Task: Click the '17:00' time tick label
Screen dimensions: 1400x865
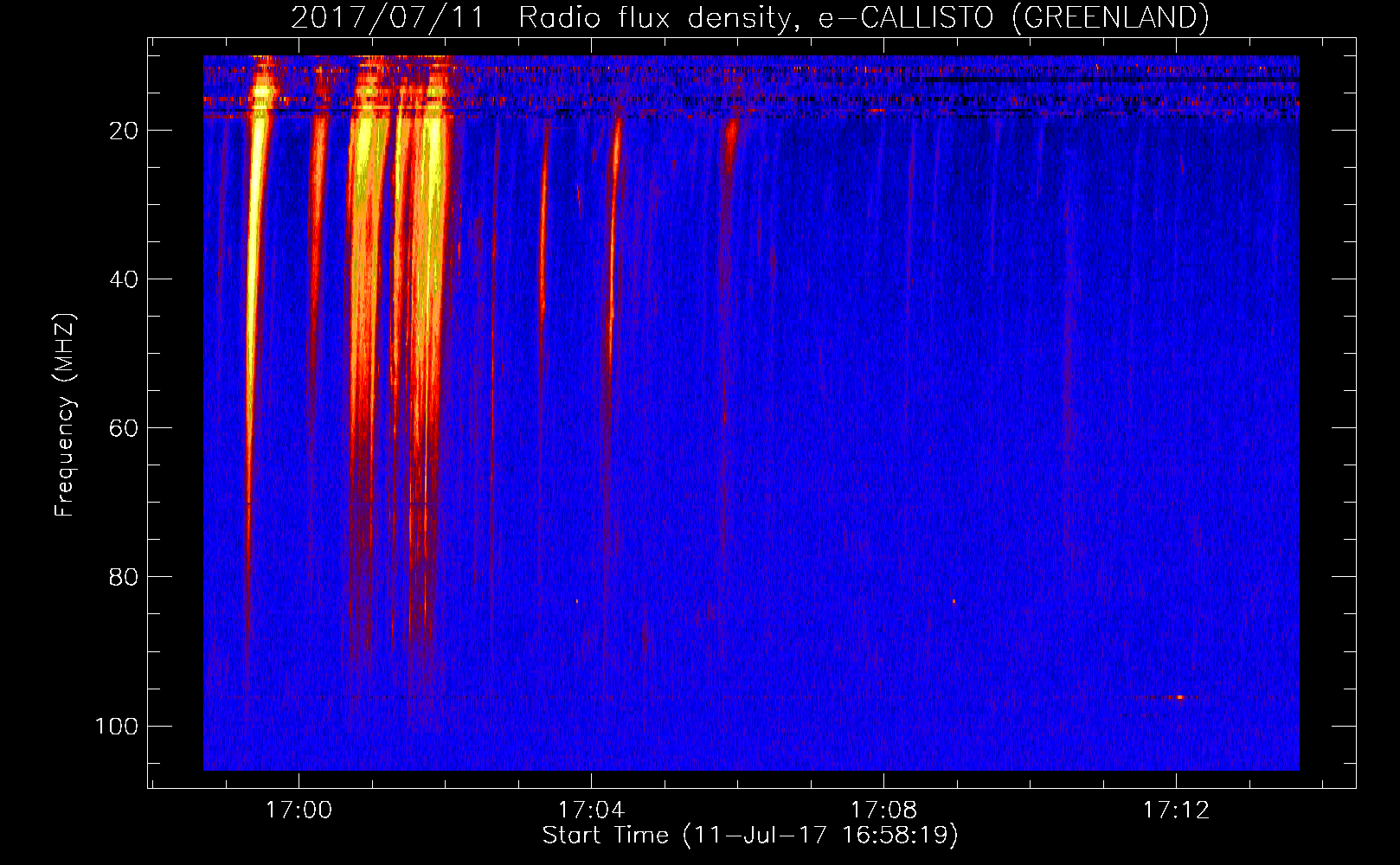Action: point(299,810)
